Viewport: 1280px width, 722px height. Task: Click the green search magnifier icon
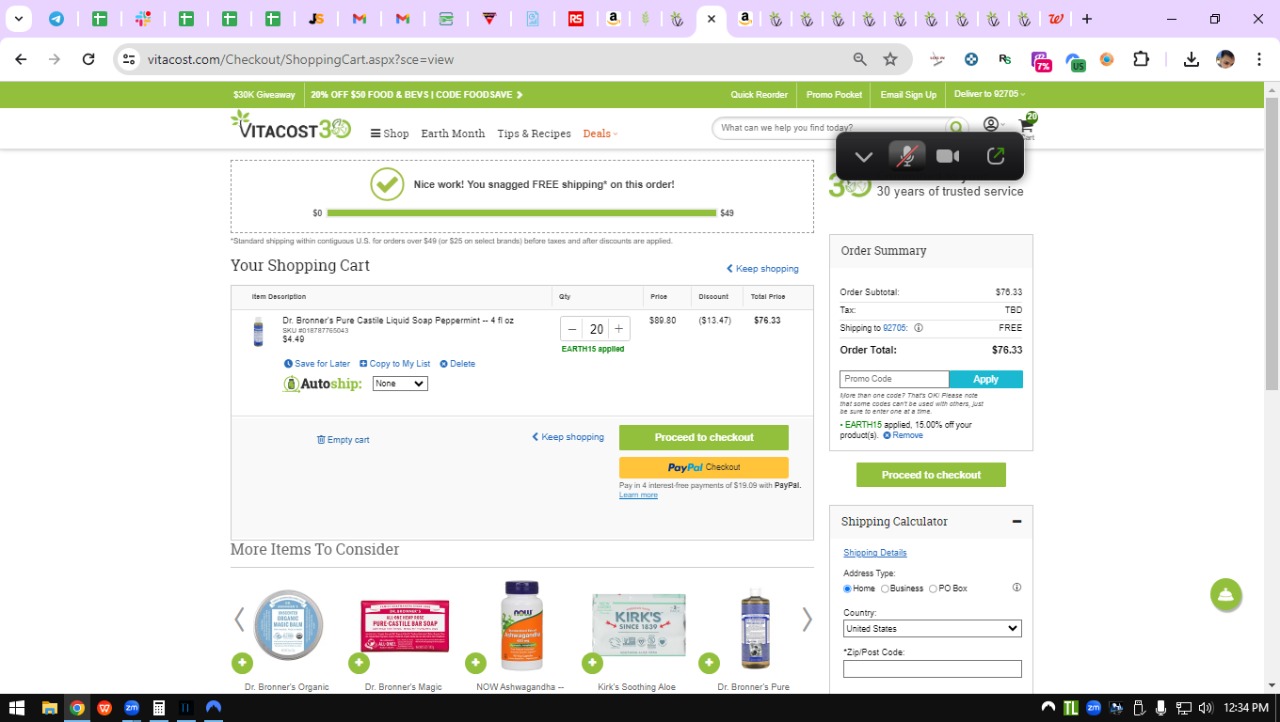[957, 128]
